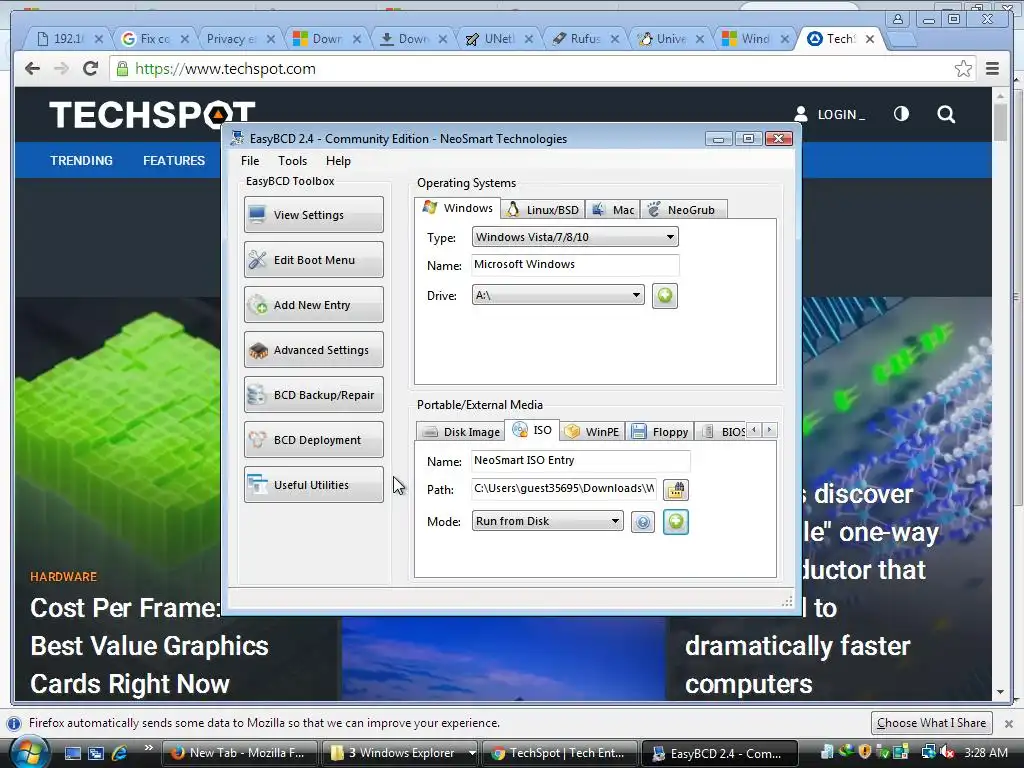Close the TechSpot browser tab
The height and width of the screenshot is (768, 1024).
pos(870,39)
